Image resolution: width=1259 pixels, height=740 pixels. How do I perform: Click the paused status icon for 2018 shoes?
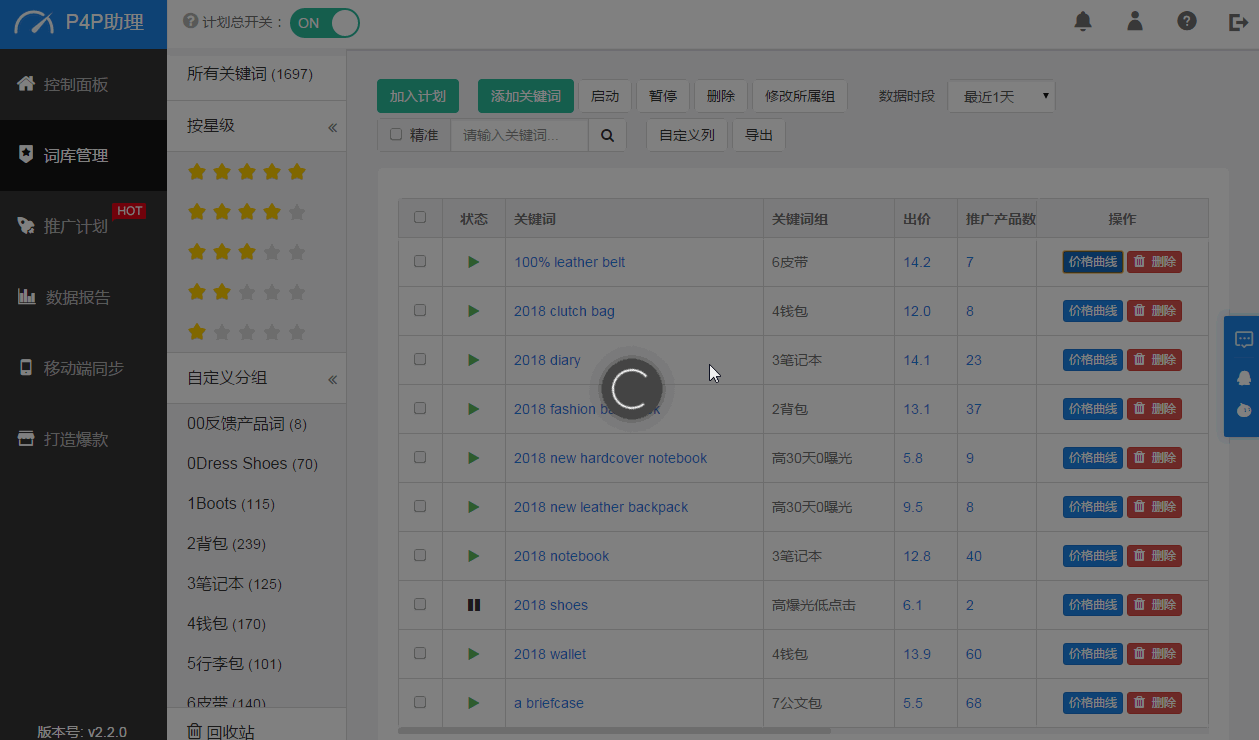point(474,605)
